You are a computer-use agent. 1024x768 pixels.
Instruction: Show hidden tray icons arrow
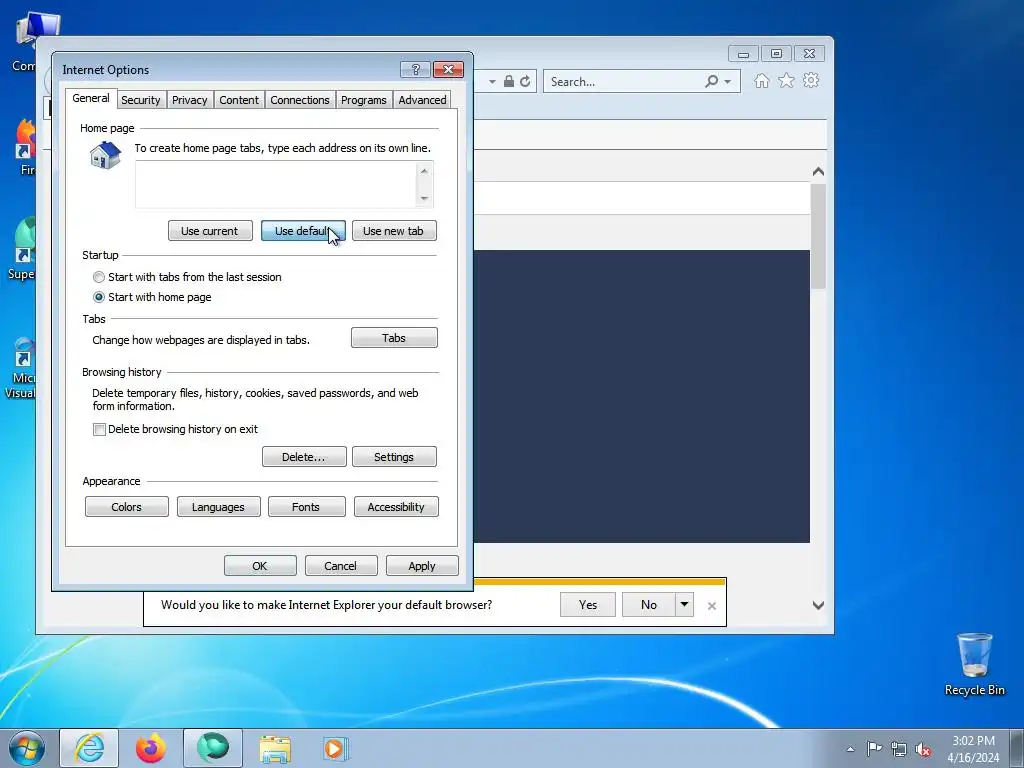tap(850, 749)
